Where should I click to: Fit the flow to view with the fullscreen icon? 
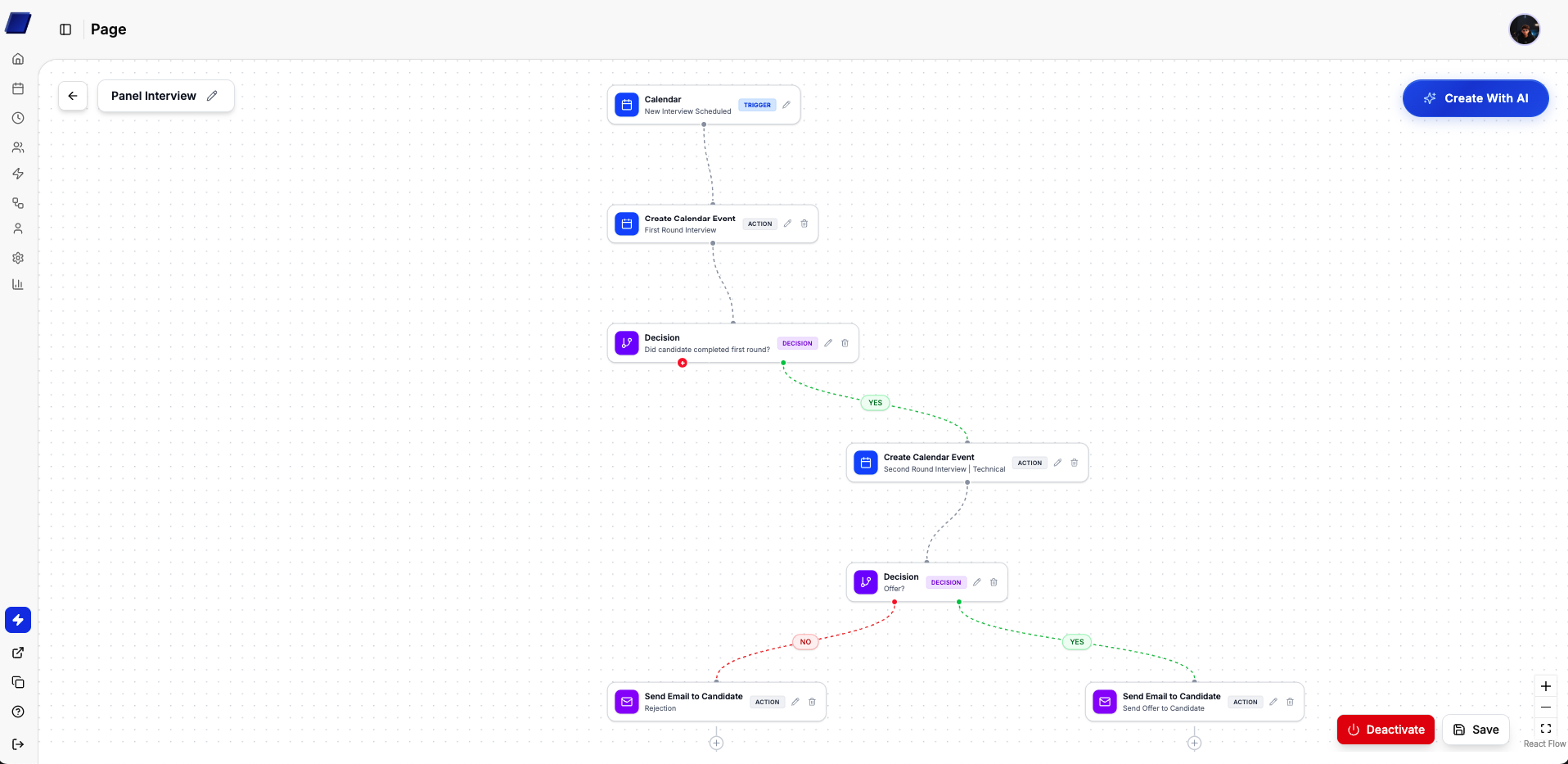click(x=1546, y=729)
